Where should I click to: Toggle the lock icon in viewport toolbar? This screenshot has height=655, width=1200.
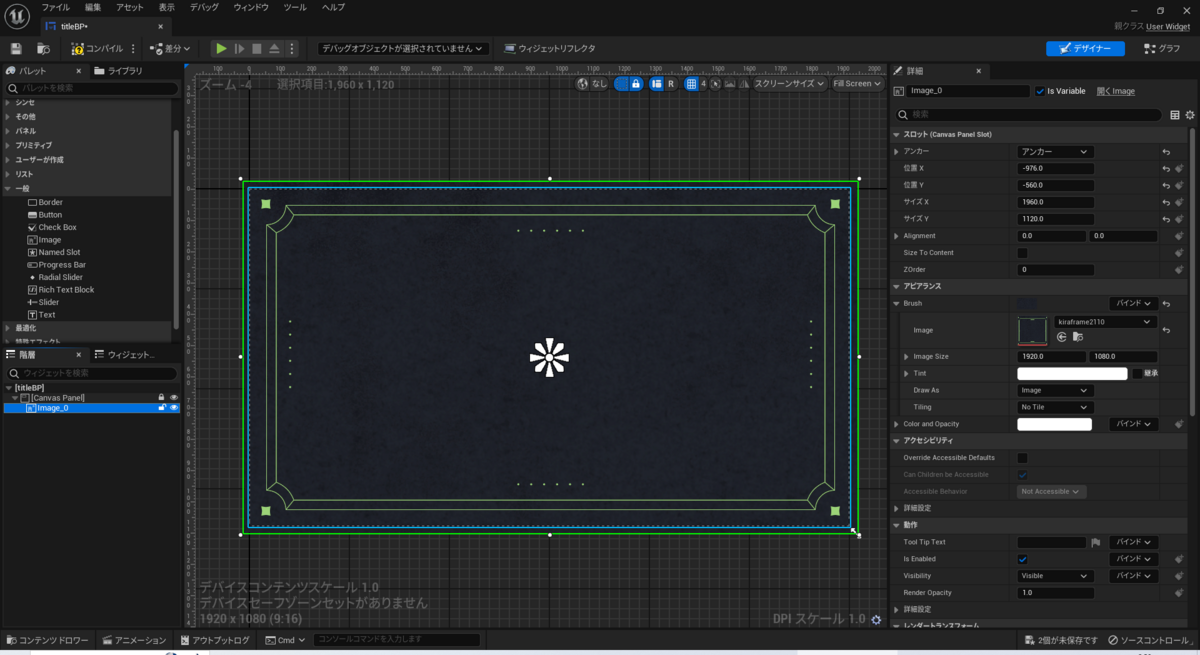[x=636, y=84]
